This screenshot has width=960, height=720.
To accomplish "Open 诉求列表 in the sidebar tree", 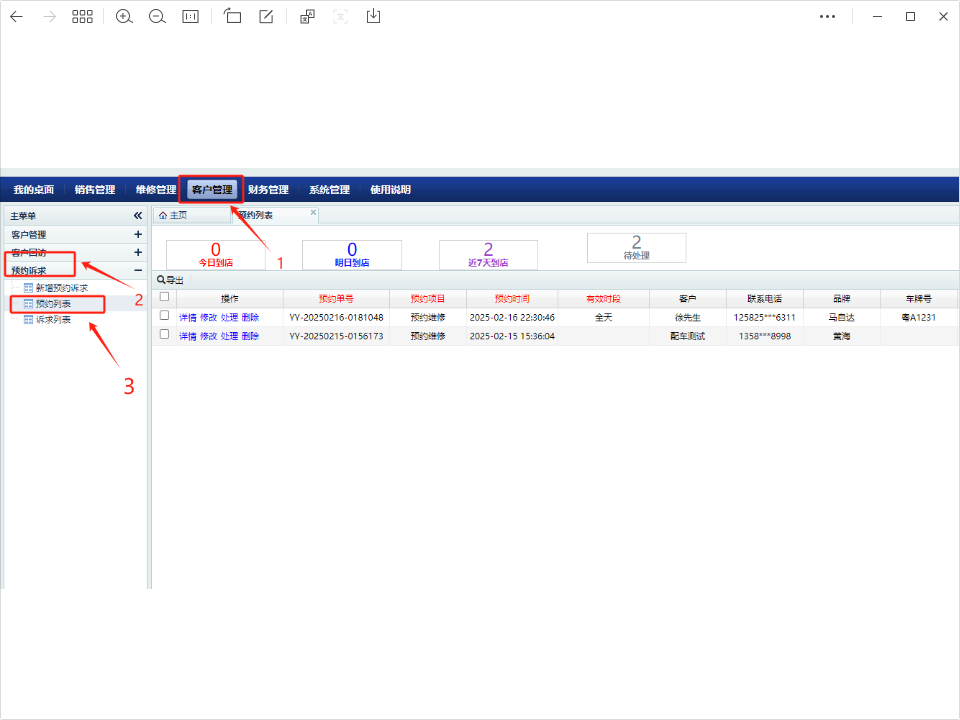I will (53, 320).
